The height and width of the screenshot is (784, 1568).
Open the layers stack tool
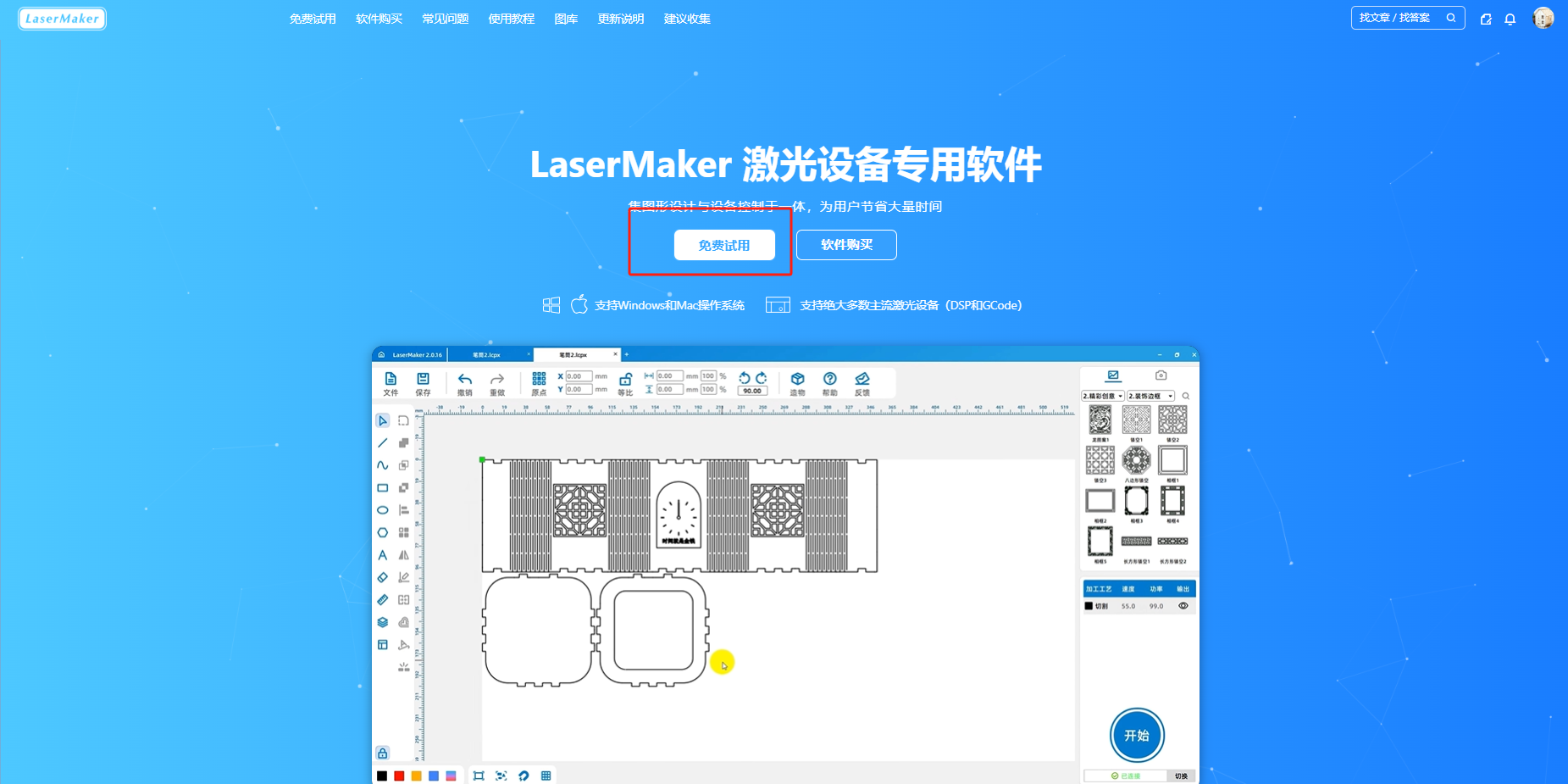point(383,622)
